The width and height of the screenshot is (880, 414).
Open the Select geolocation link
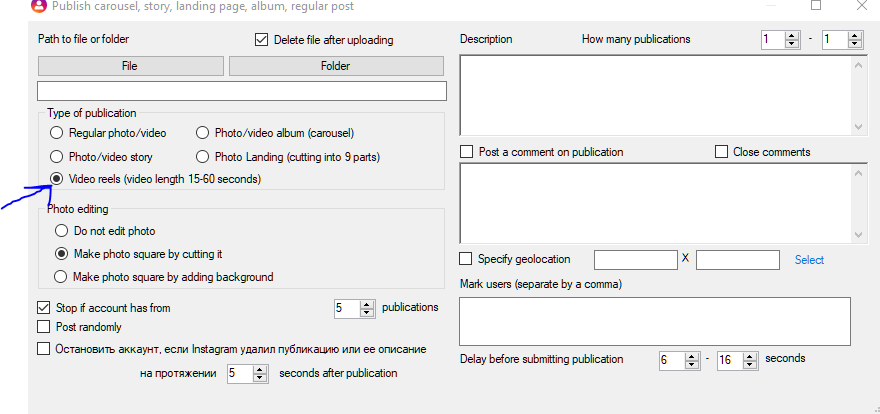(x=809, y=260)
